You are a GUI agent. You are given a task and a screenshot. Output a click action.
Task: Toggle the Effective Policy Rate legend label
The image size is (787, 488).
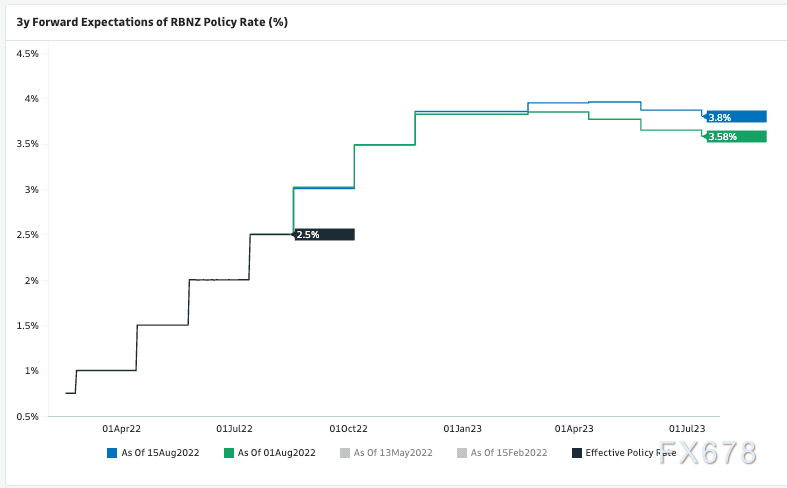point(630,453)
